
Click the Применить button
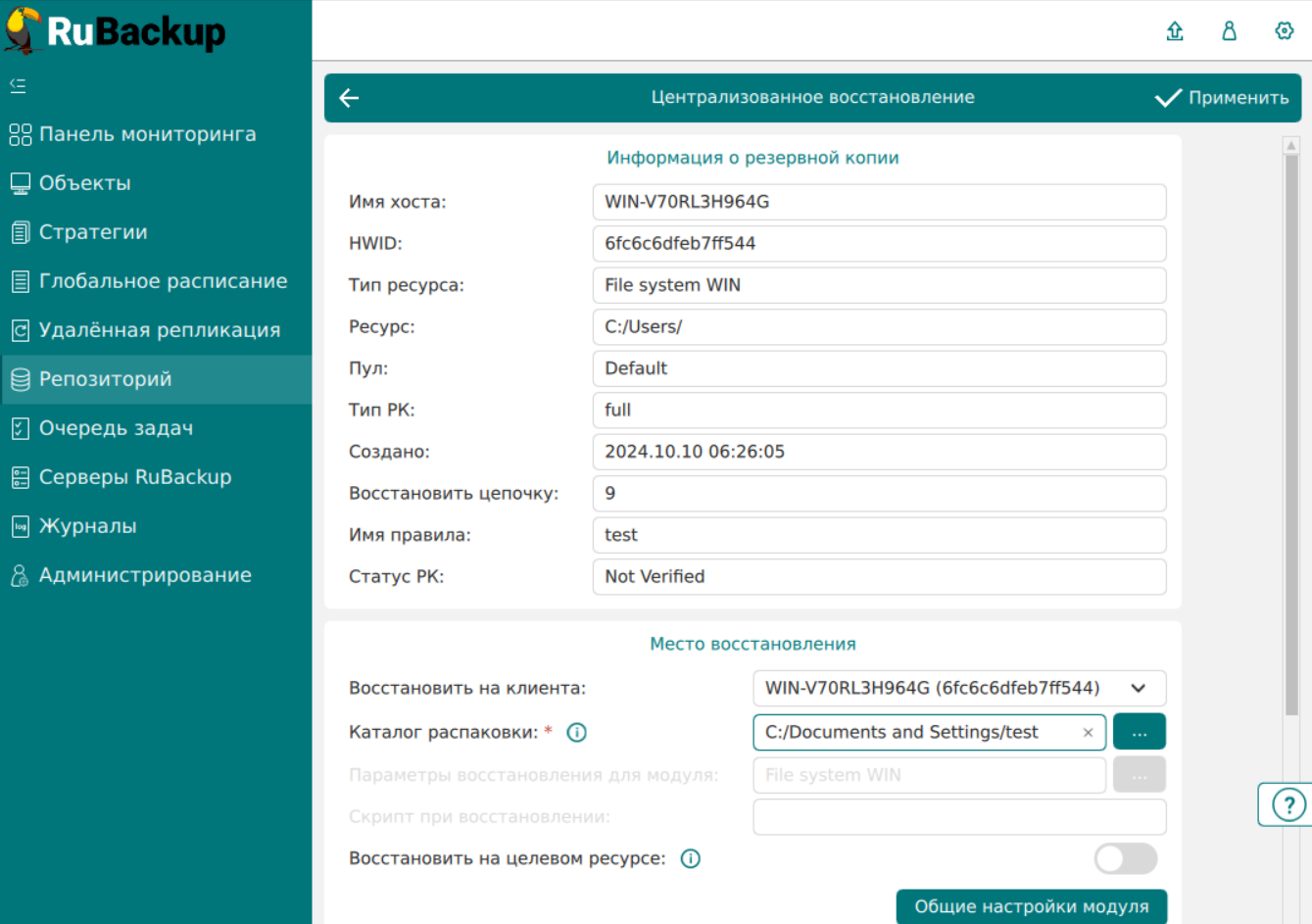[x=1223, y=98]
